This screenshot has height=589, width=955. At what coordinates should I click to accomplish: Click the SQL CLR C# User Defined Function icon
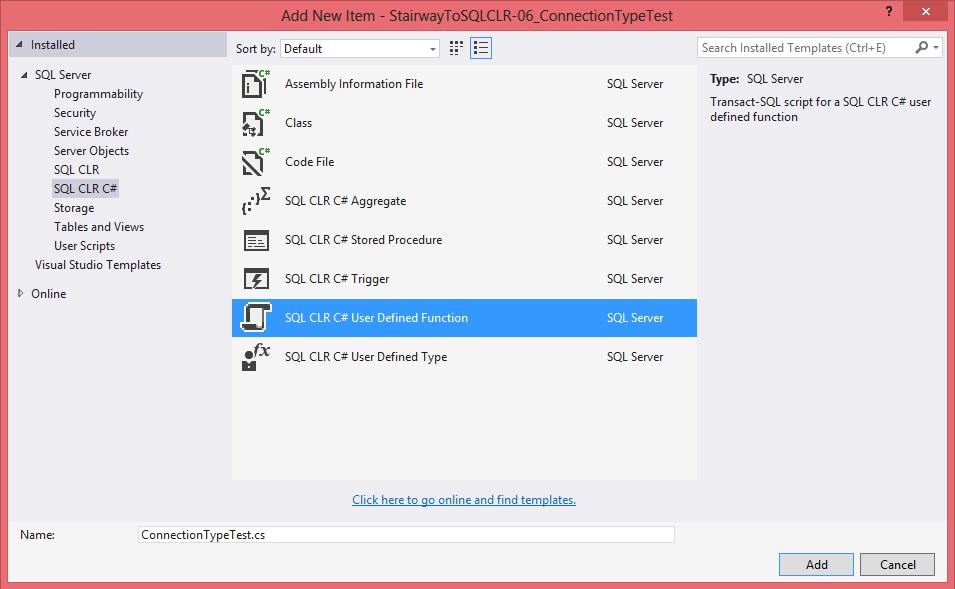(x=256, y=317)
